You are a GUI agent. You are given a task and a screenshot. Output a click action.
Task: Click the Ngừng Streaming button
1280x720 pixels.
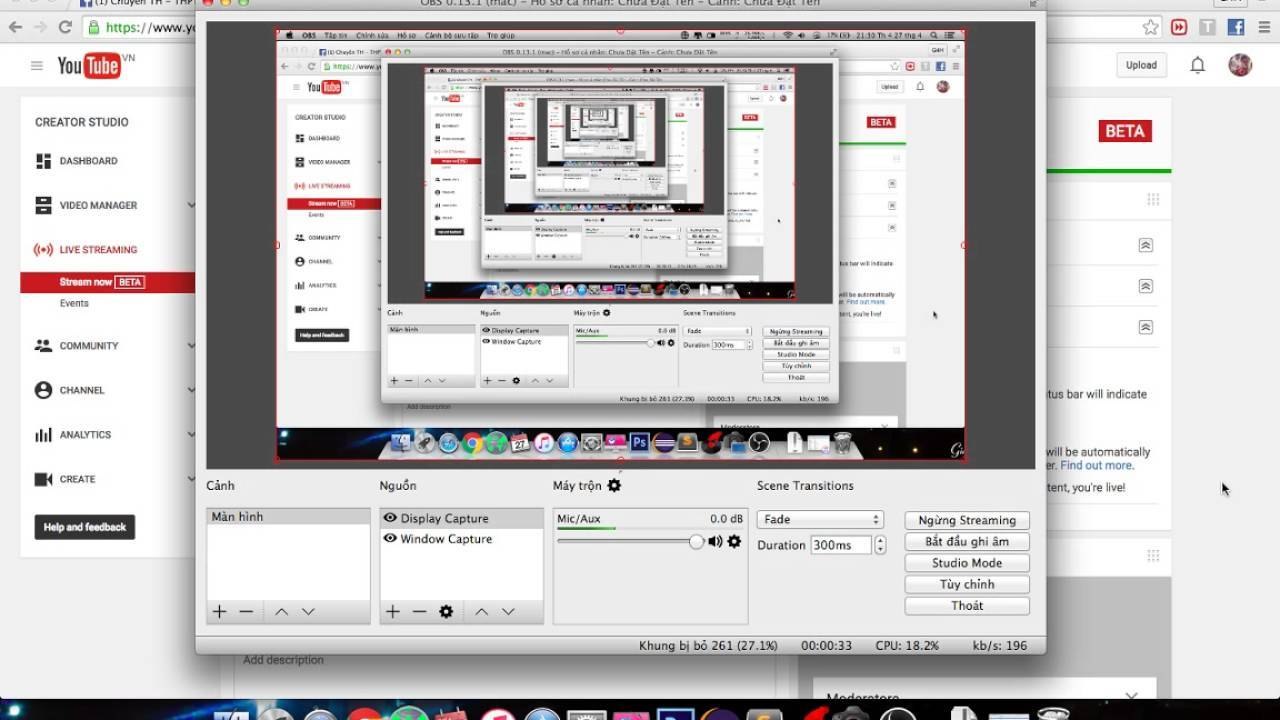(967, 520)
